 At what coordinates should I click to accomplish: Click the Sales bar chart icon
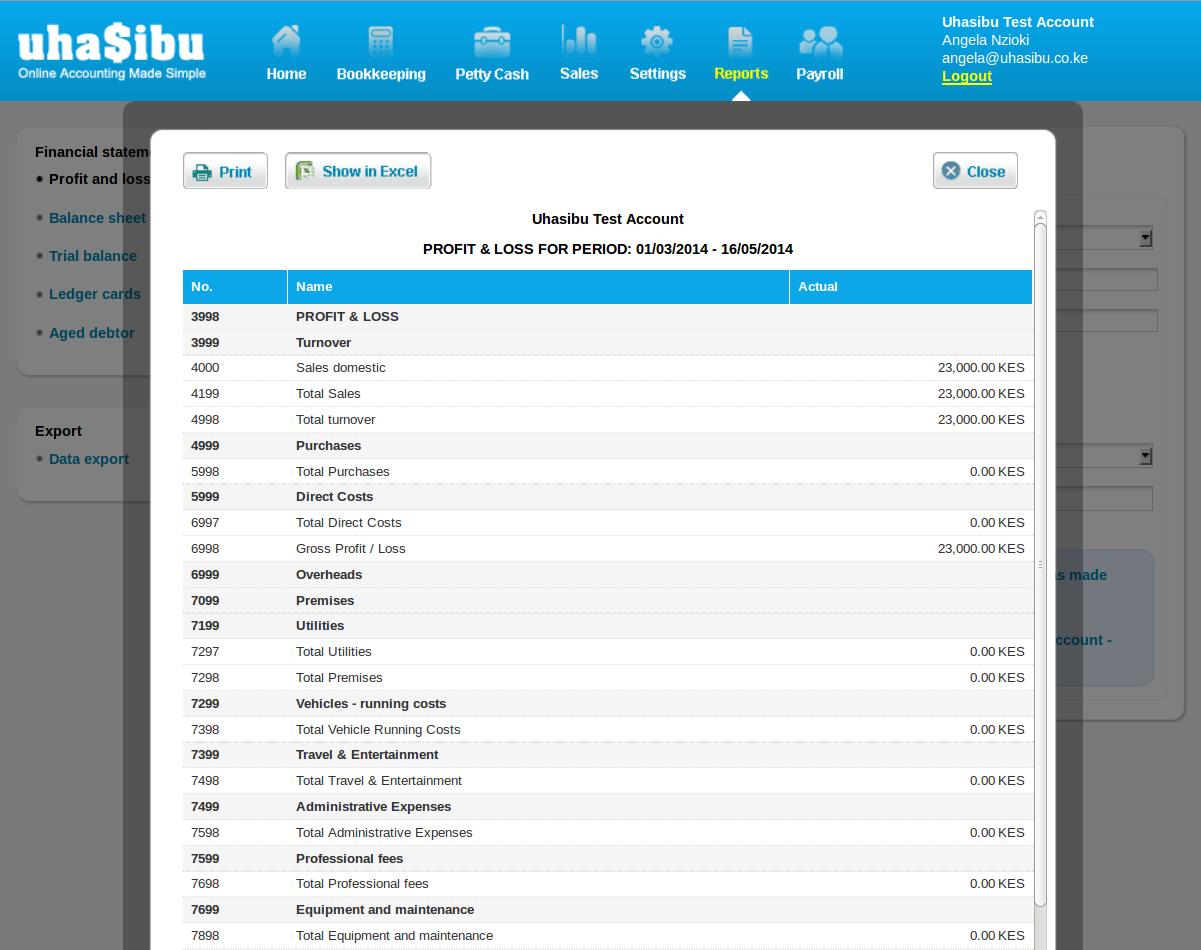pyautogui.click(x=579, y=39)
